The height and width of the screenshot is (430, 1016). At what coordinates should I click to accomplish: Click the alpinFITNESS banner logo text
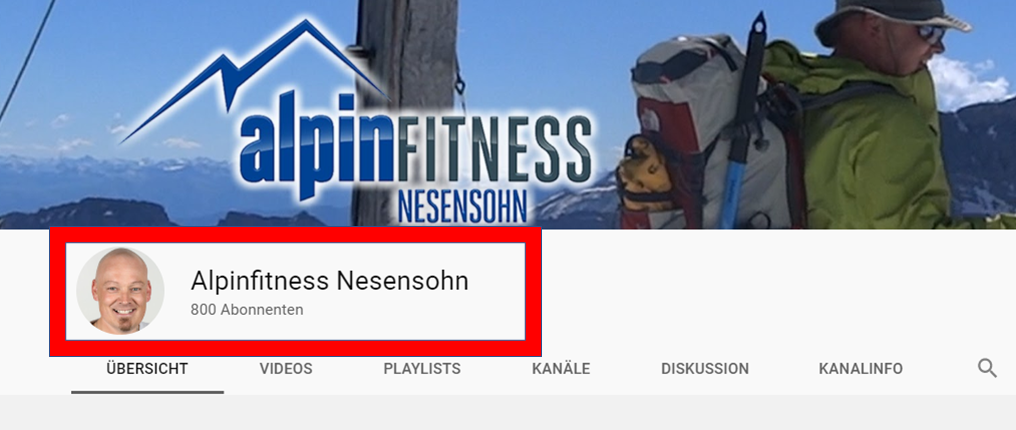point(415,148)
